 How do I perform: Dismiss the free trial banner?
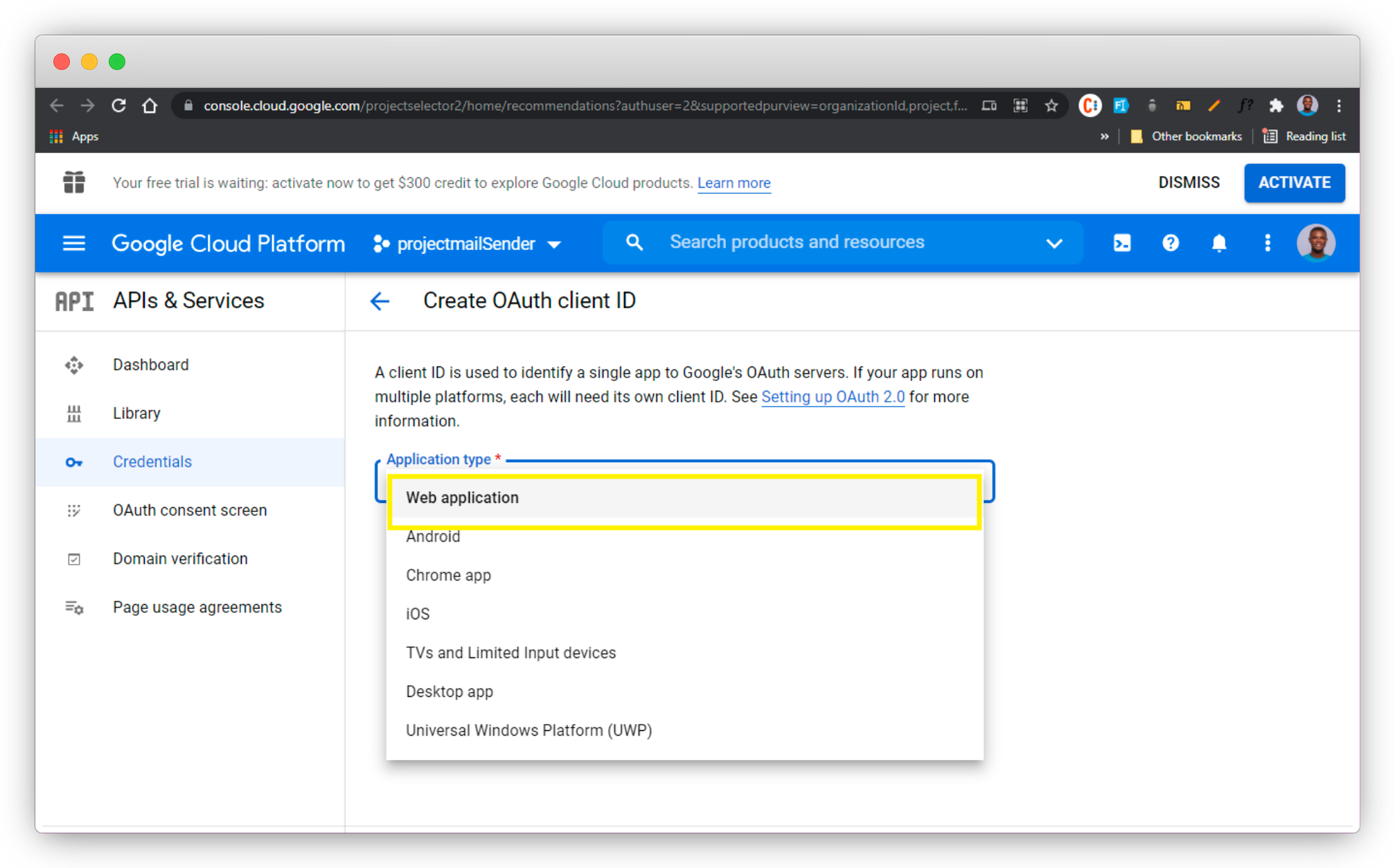pyautogui.click(x=1189, y=183)
